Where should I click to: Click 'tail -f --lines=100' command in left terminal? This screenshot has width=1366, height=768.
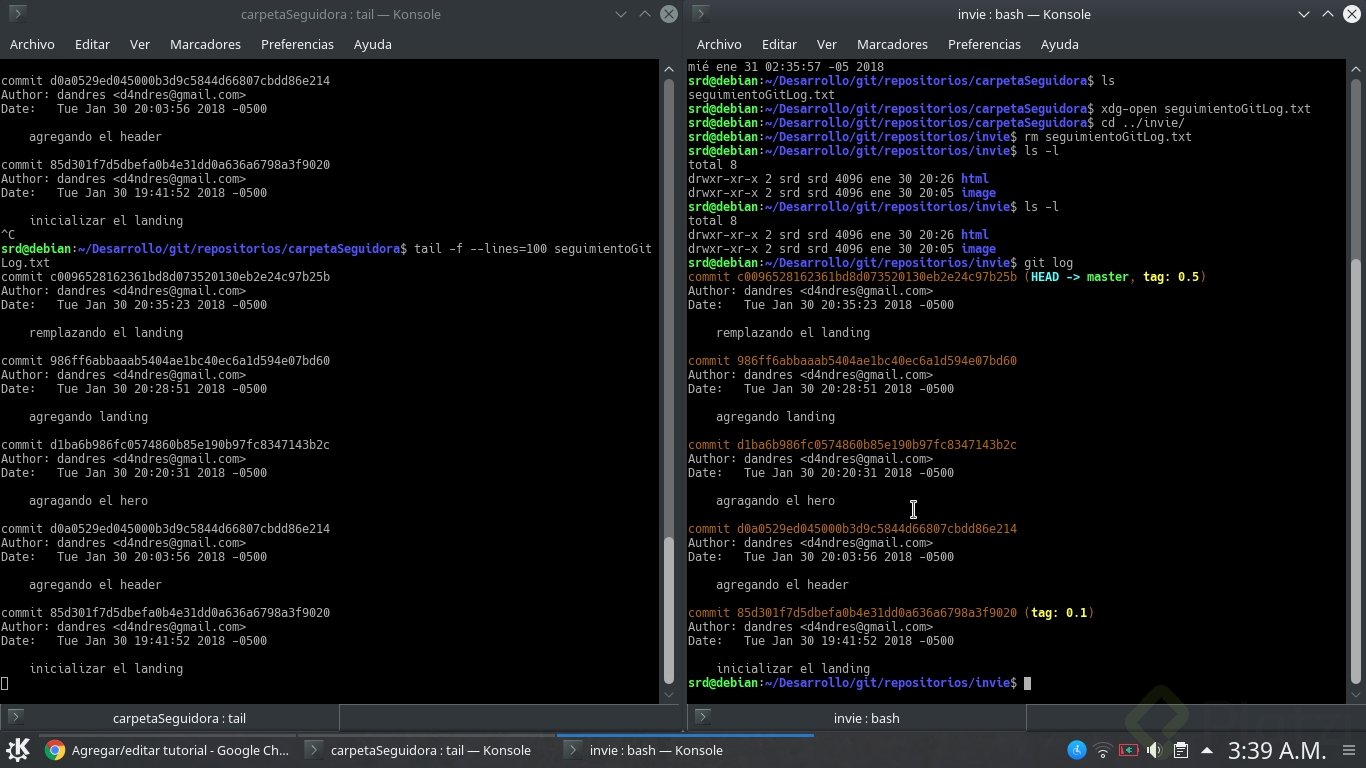click(x=480, y=249)
